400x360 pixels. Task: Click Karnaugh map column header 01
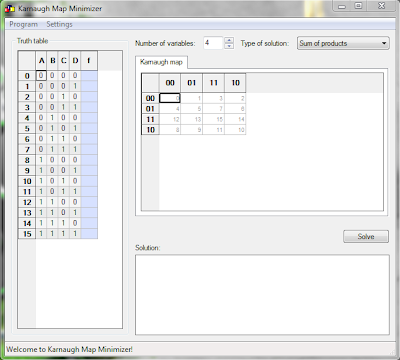click(192, 83)
